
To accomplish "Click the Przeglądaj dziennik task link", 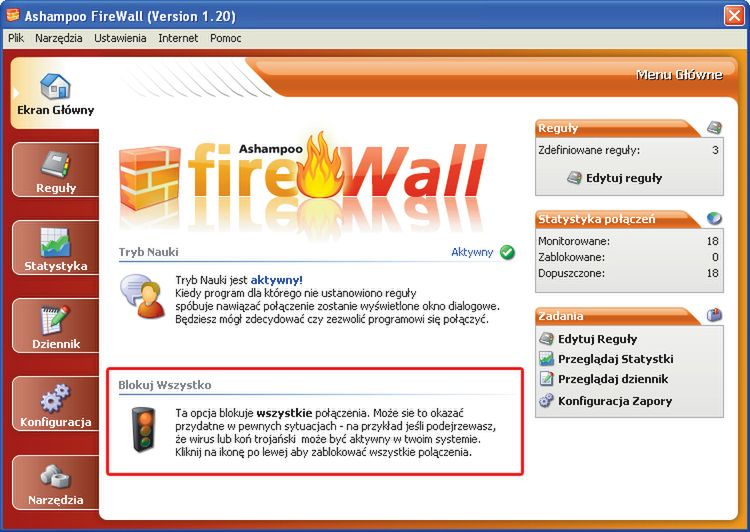I will point(604,379).
